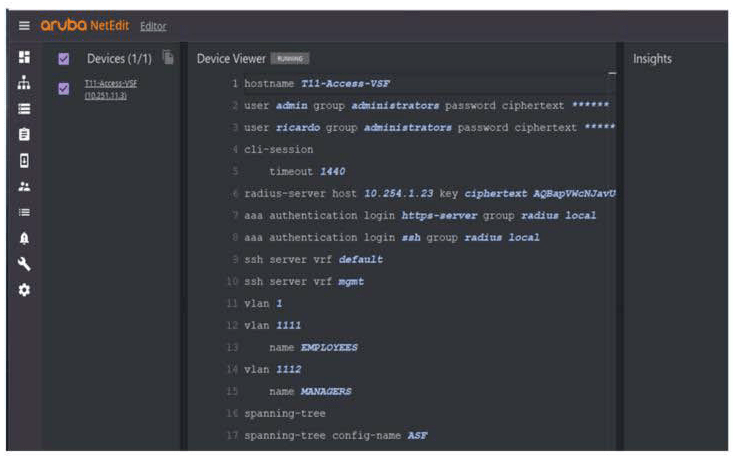The height and width of the screenshot is (456, 733).
Task: Toggle the Devices (1/1) select-all checkbox
Action: coord(64,59)
